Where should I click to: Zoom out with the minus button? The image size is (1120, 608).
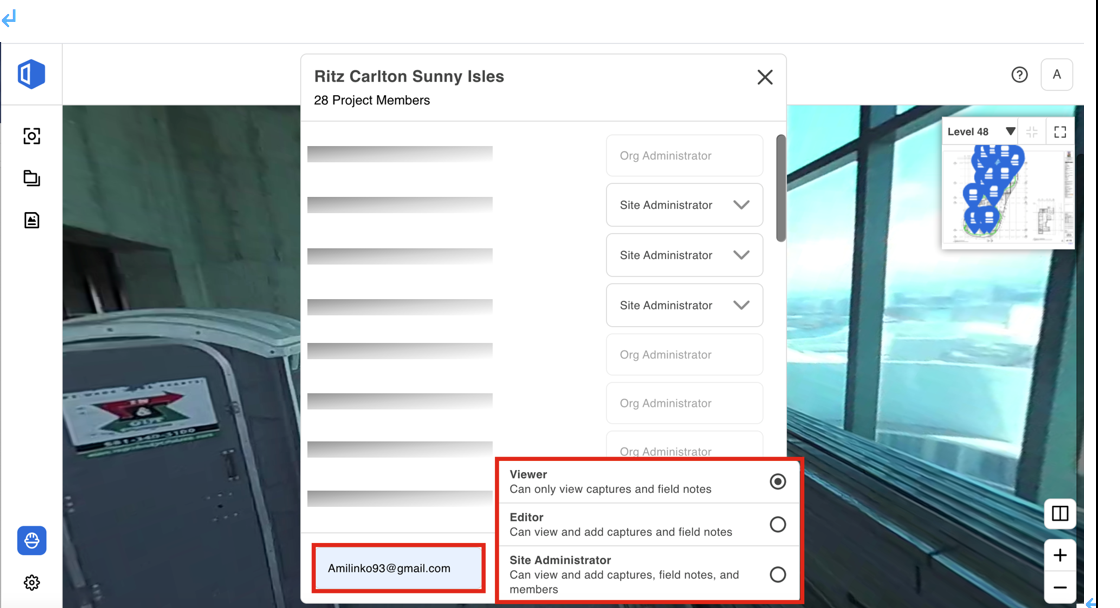(1060, 588)
